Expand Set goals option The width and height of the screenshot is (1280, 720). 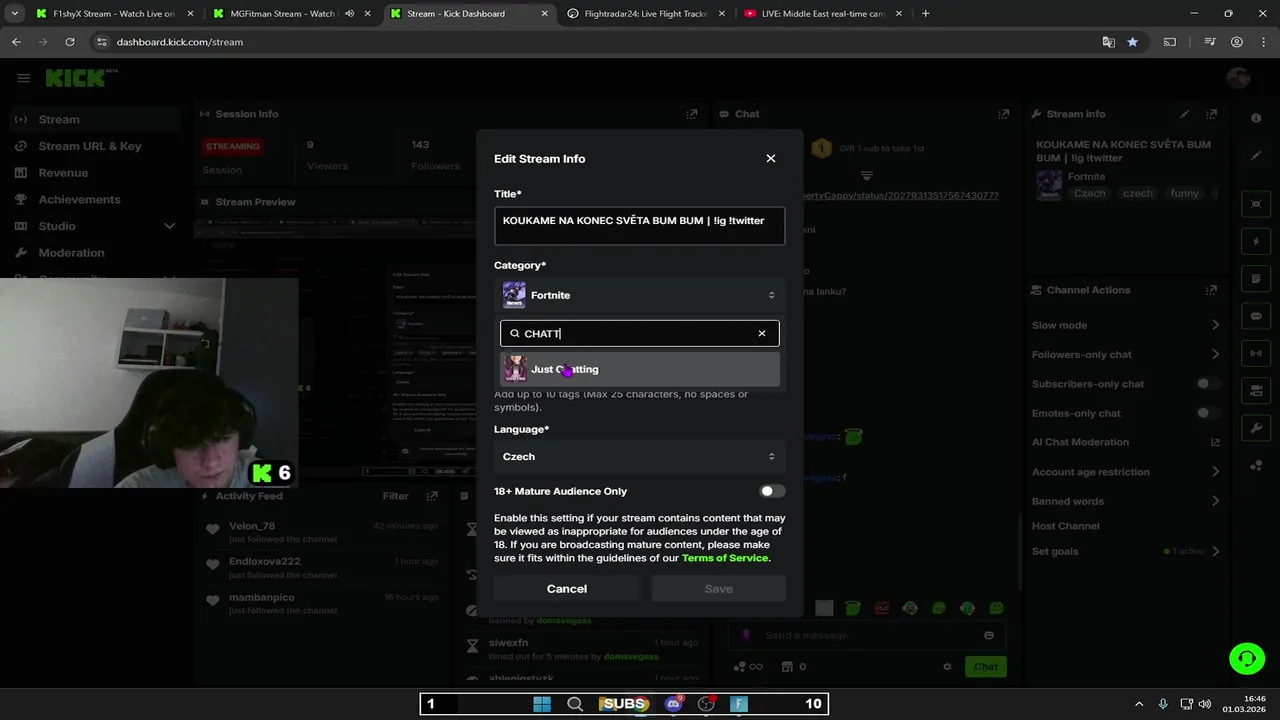click(x=1215, y=551)
